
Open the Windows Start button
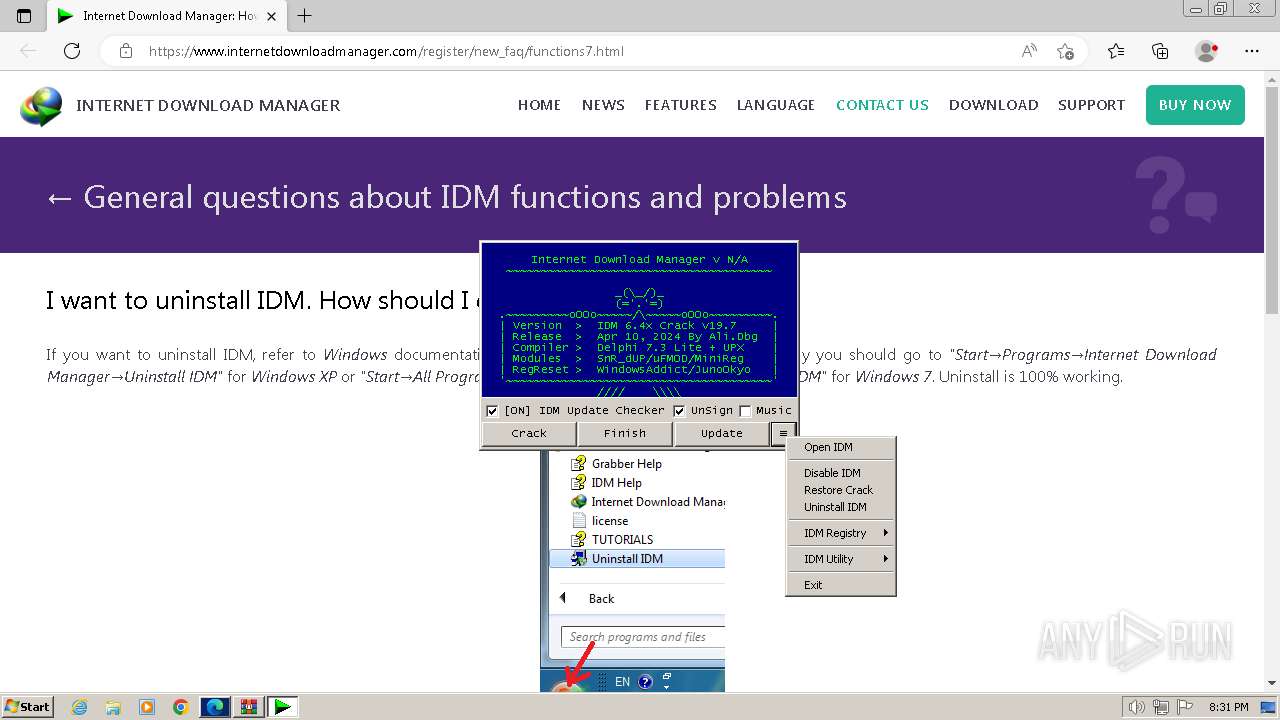pyautogui.click(x=27, y=706)
